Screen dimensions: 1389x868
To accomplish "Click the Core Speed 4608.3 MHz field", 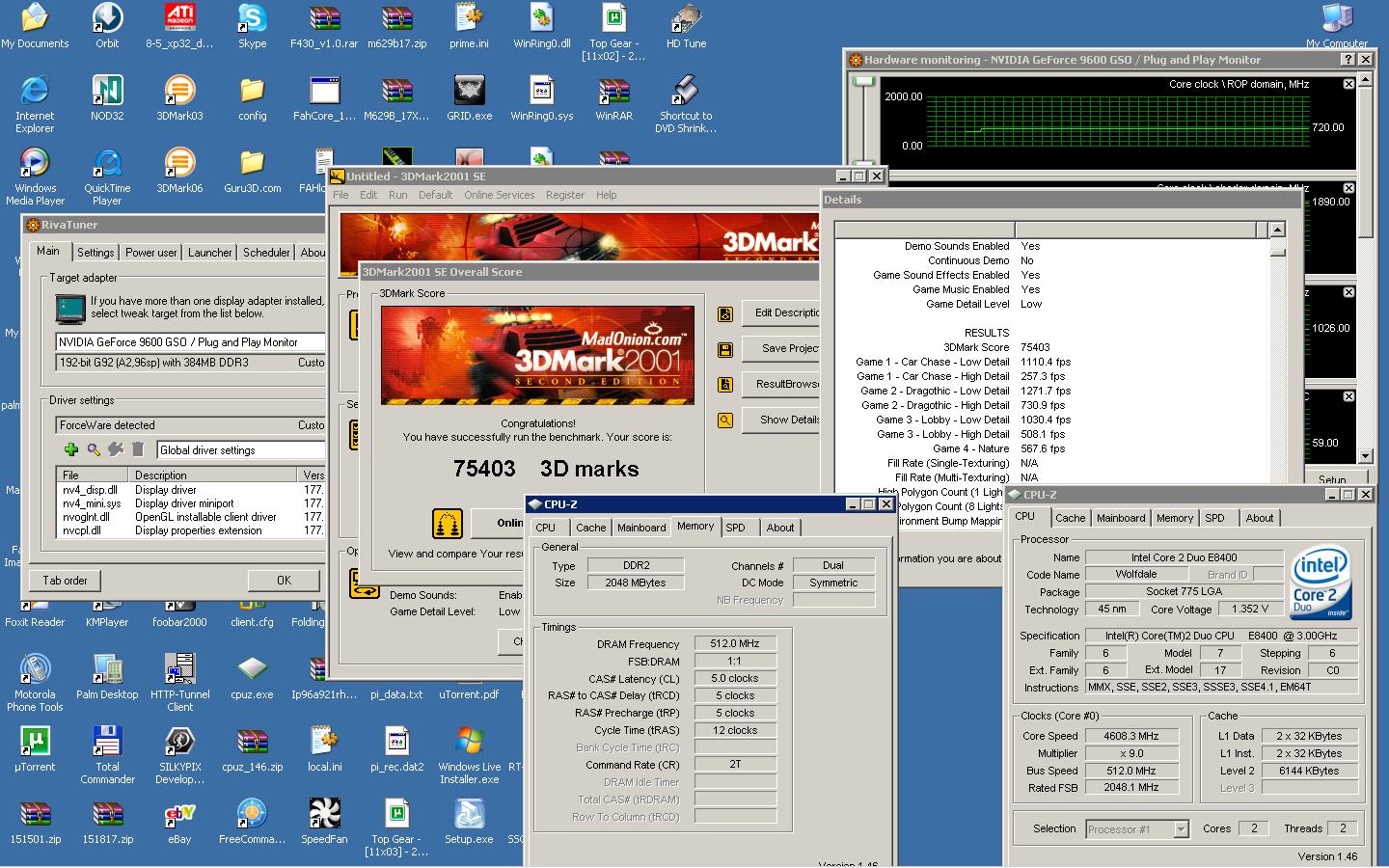I will coord(1131,736).
